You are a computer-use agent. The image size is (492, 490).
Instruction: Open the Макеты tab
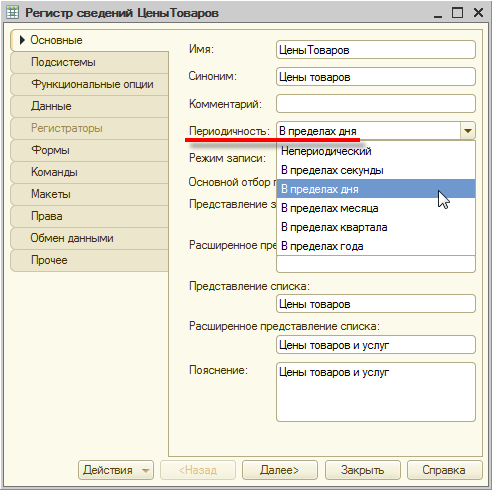point(89,194)
